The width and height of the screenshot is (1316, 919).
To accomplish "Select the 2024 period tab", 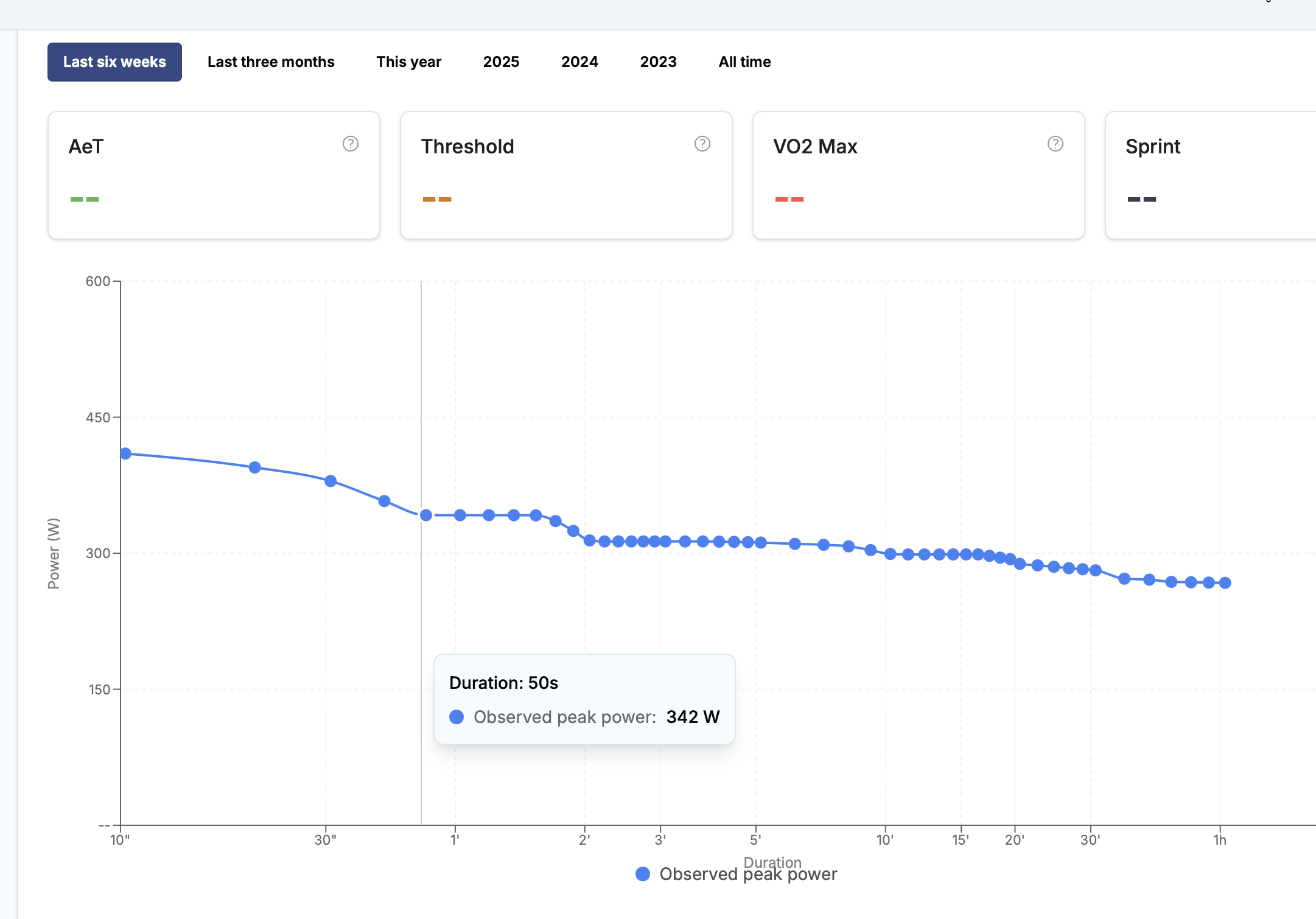I will 579,62.
